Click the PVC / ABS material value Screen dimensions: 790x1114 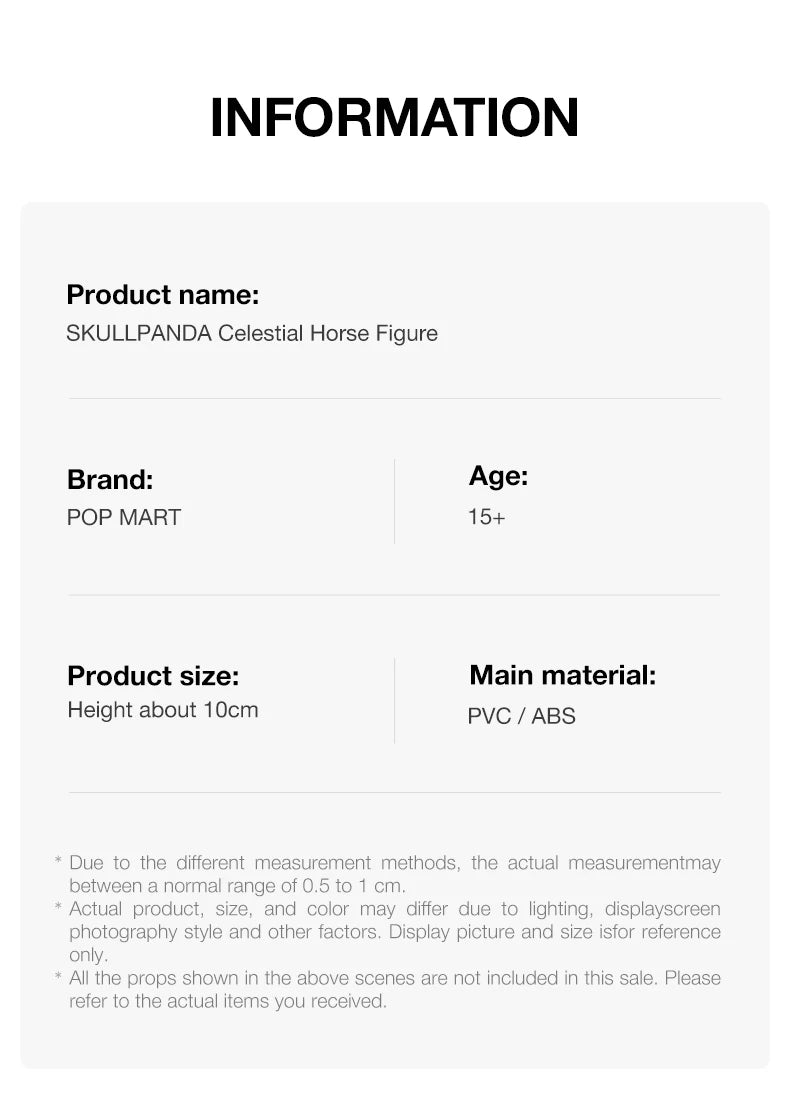point(521,716)
